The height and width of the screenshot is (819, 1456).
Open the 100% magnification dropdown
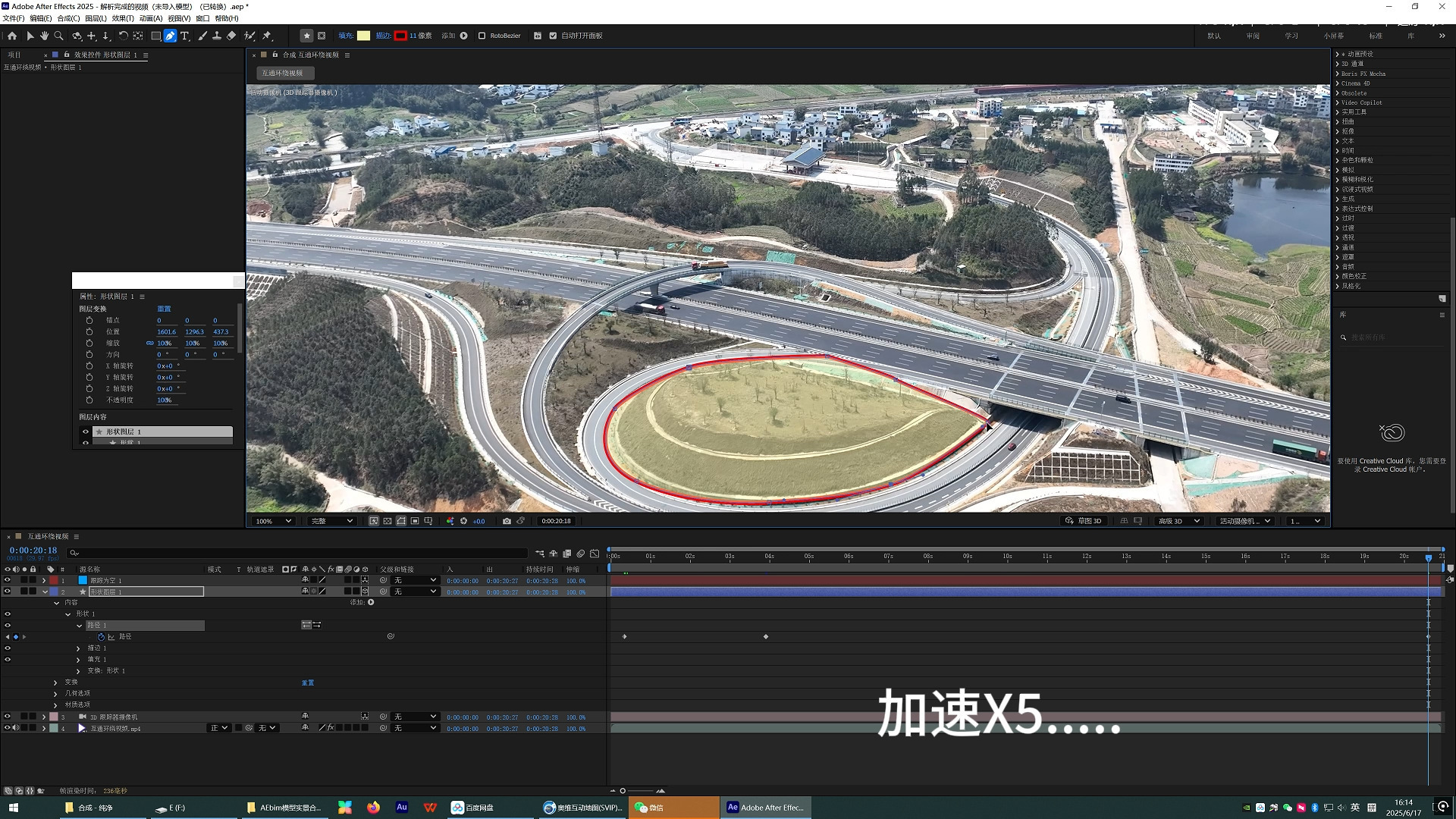pyautogui.click(x=273, y=521)
